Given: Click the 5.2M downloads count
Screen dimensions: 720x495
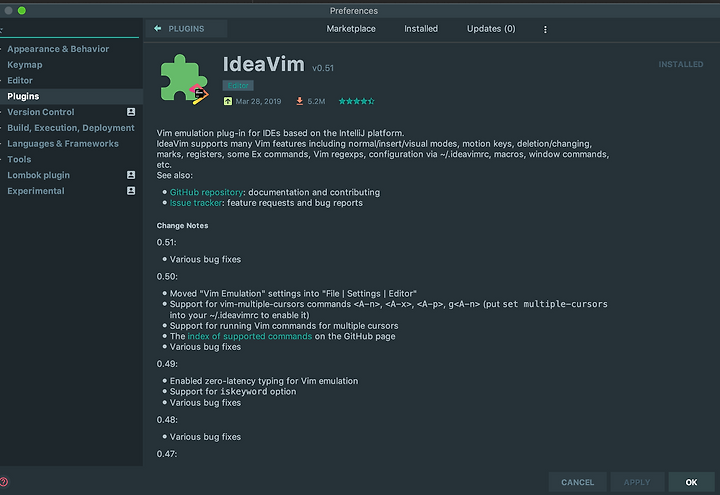Looking at the screenshot, I should 316,101.
